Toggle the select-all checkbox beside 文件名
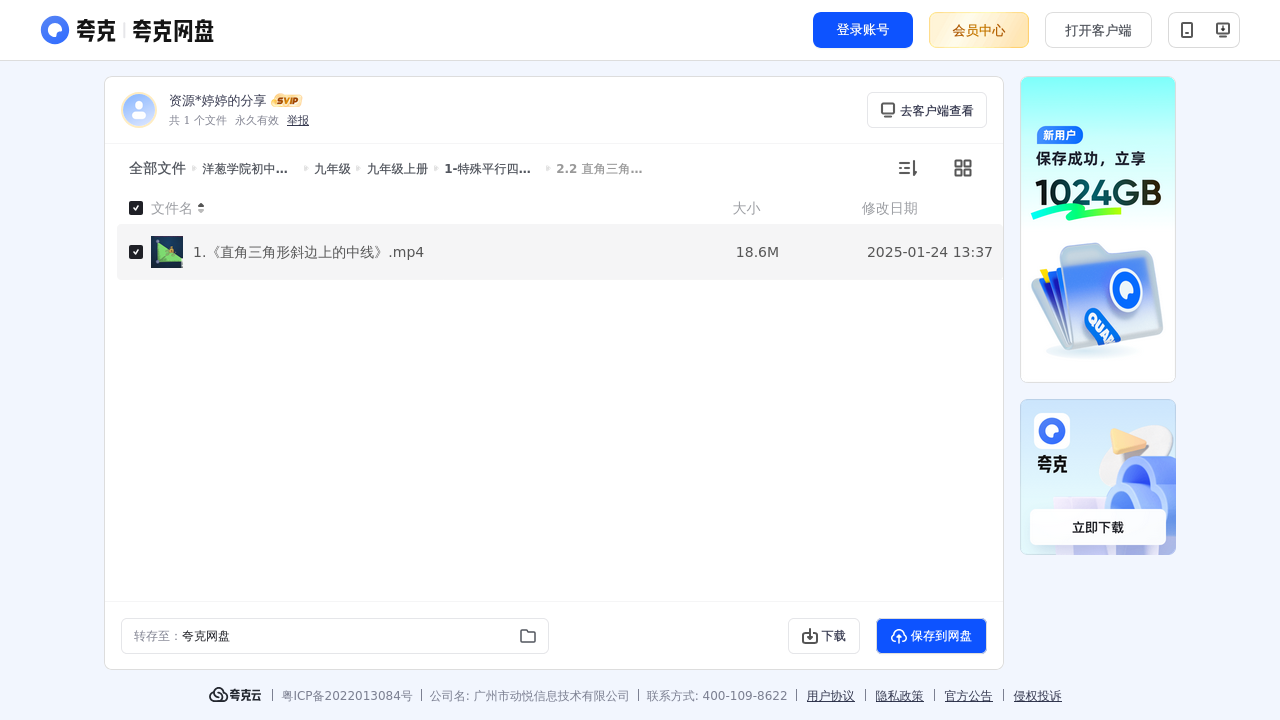This screenshot has height=720, width=1280. [136, 208]
